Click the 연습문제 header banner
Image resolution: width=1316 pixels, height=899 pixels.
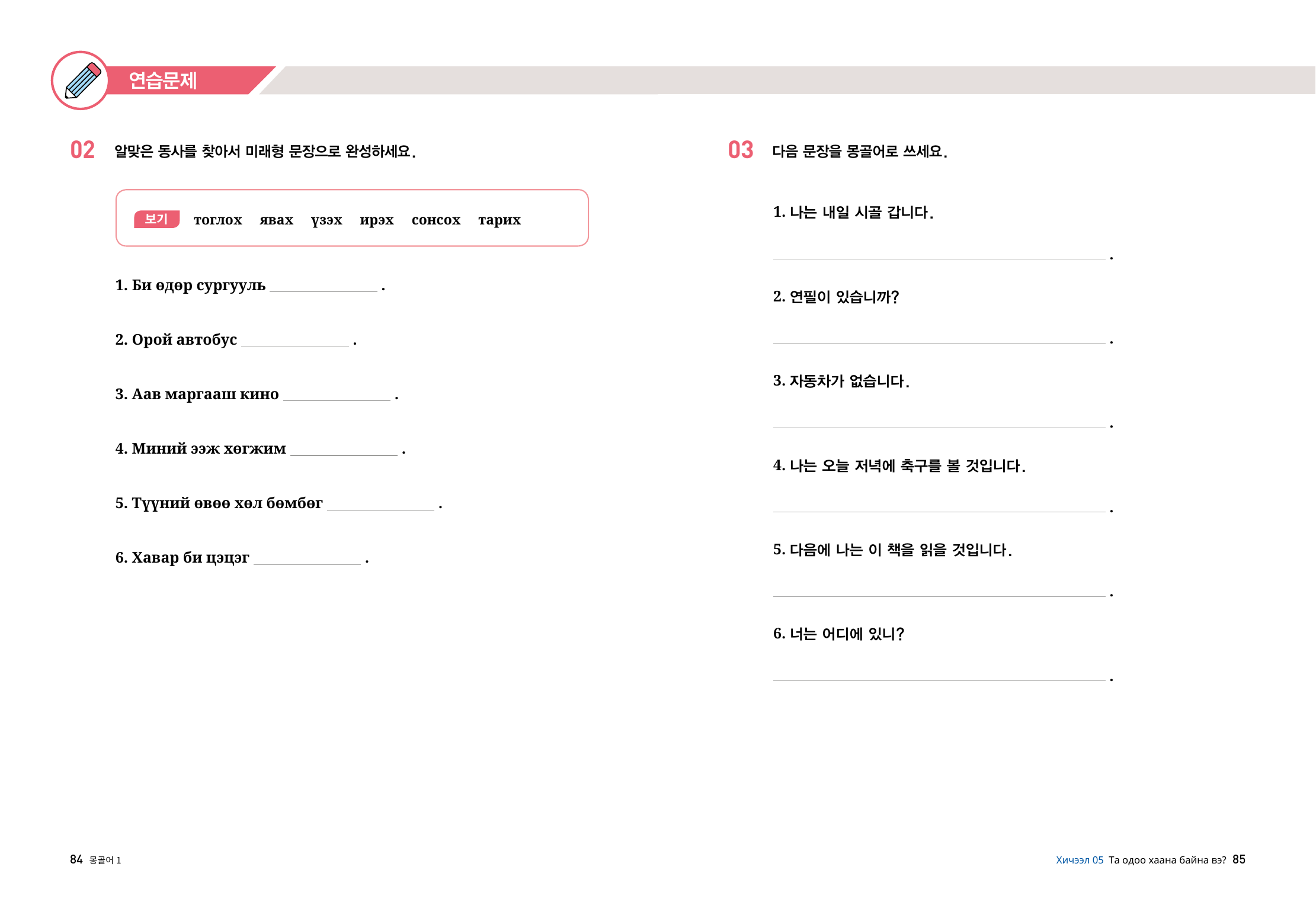point(163,81)
